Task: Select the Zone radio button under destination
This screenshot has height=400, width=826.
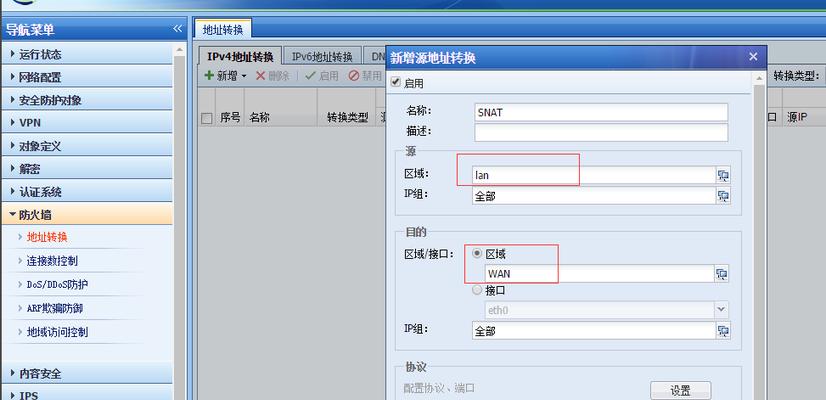Action: 477,253
